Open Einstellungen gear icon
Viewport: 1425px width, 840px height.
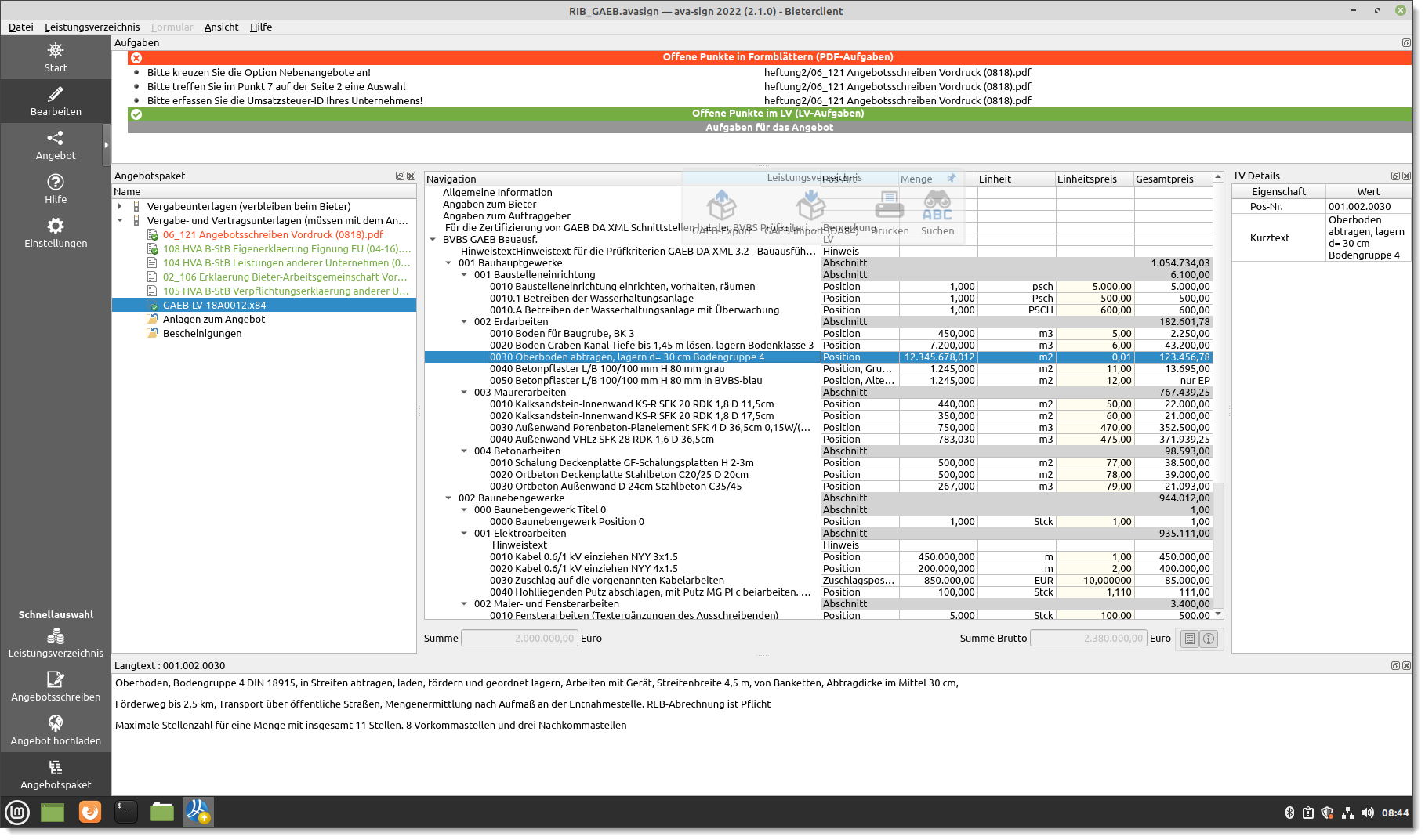tap(56, 226)
